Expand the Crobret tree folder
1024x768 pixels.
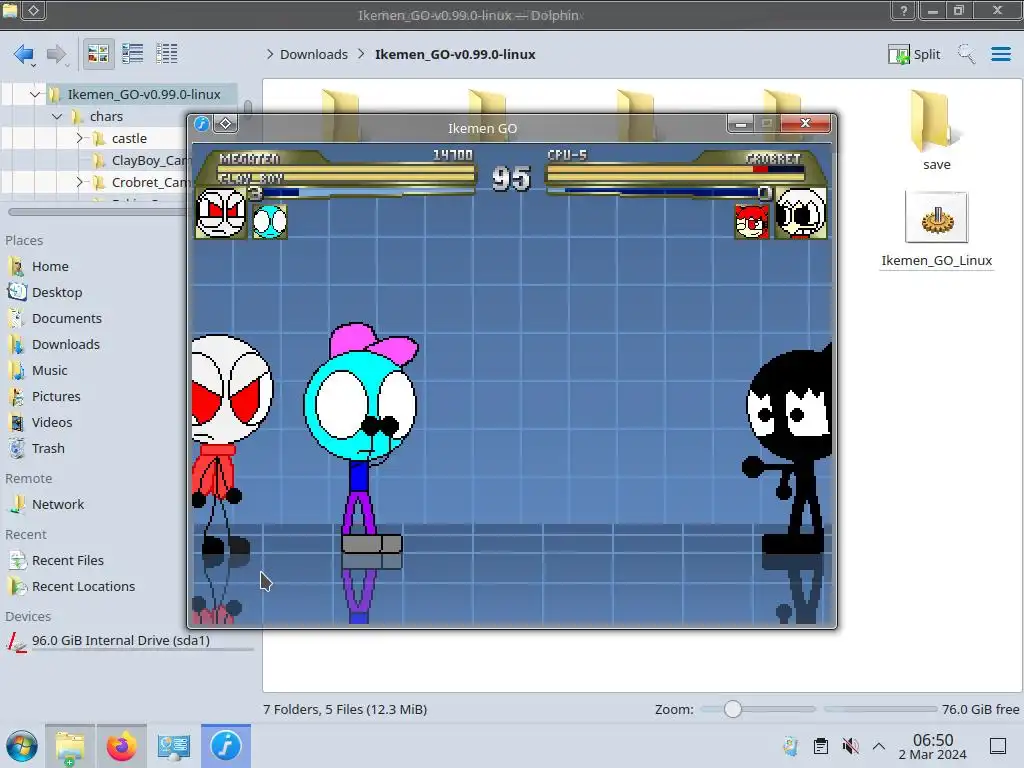79,182
